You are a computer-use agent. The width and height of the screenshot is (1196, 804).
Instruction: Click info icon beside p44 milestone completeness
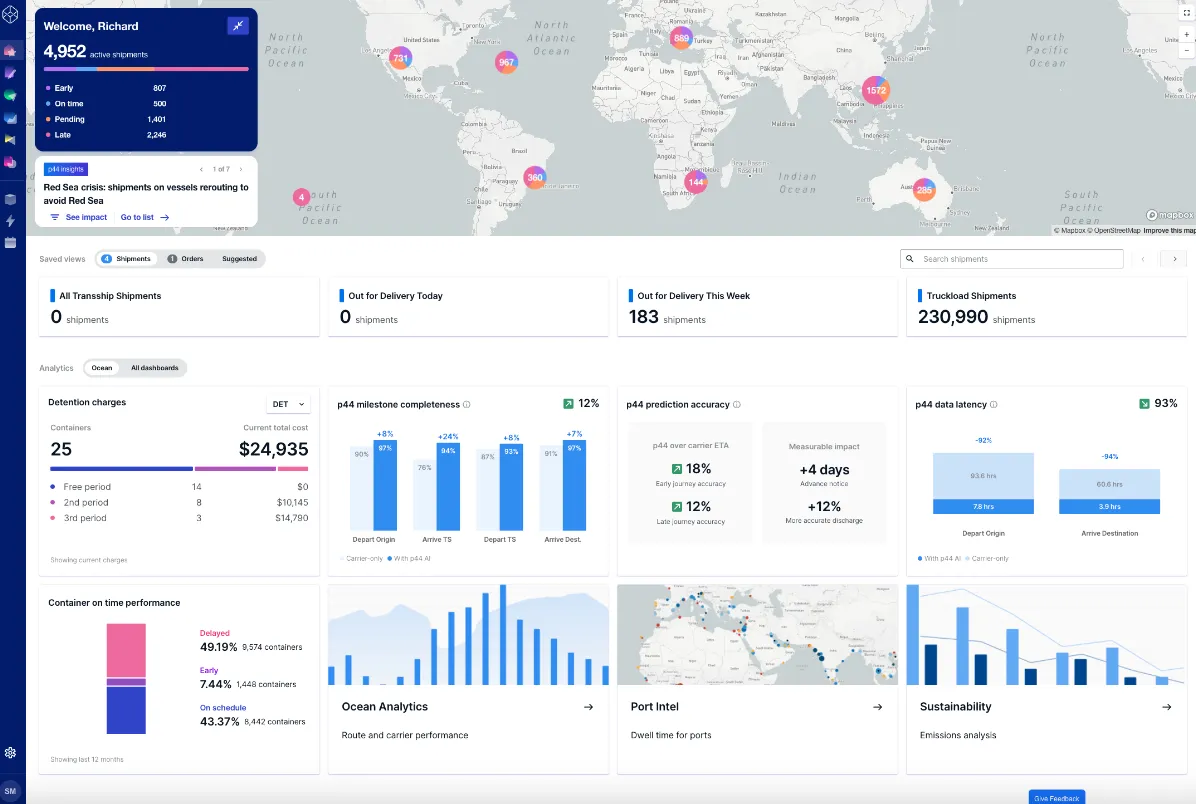(467, 404)
